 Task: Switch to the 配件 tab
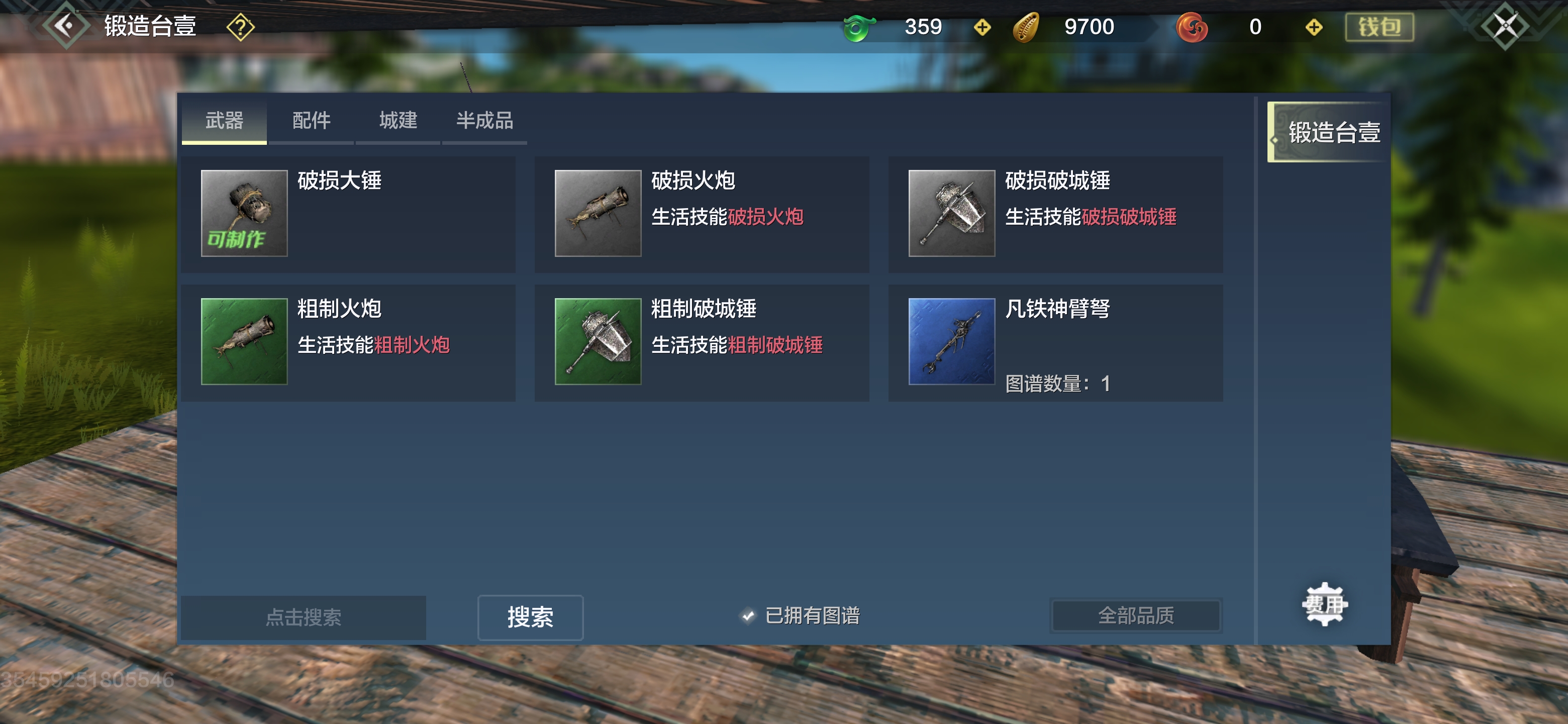[311, 121]
